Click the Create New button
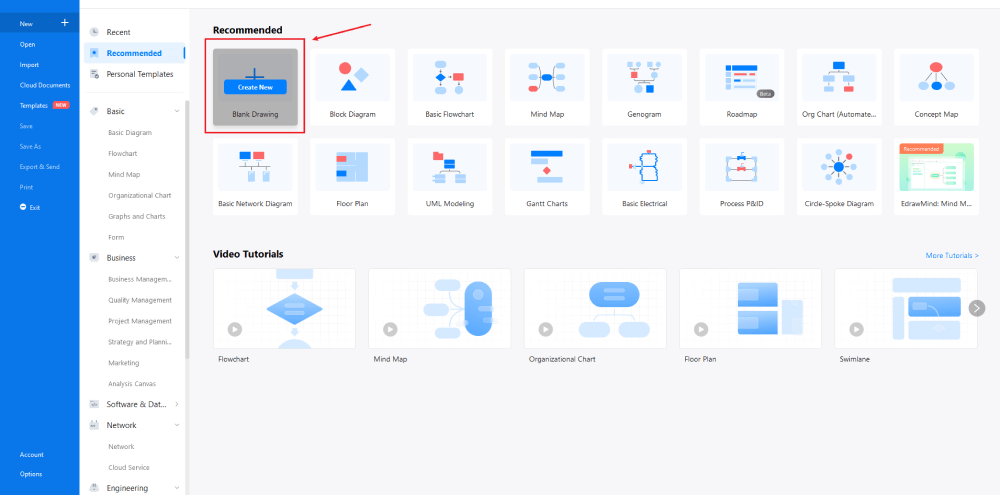Viewport: 1000px width, 496px height. point(255,87)
